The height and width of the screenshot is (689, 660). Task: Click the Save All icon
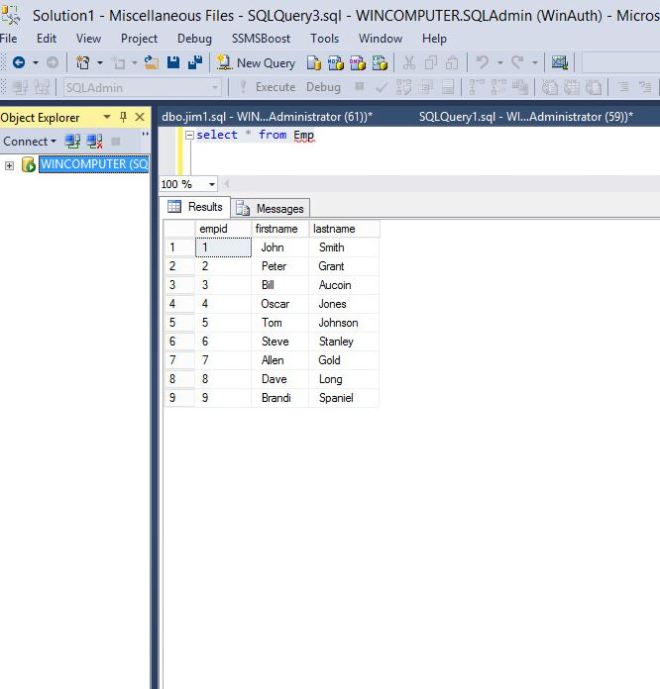point(194,63)
